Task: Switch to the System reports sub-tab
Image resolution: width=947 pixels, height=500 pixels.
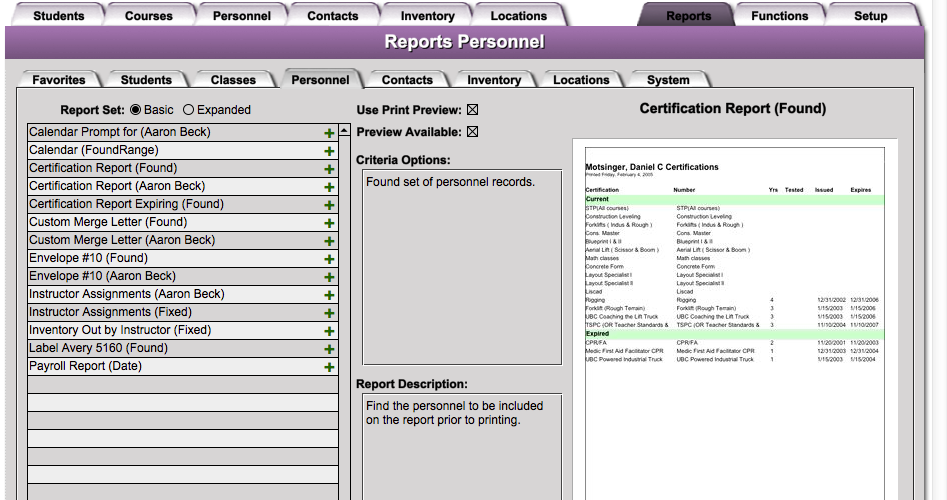Action: [668, 80]
